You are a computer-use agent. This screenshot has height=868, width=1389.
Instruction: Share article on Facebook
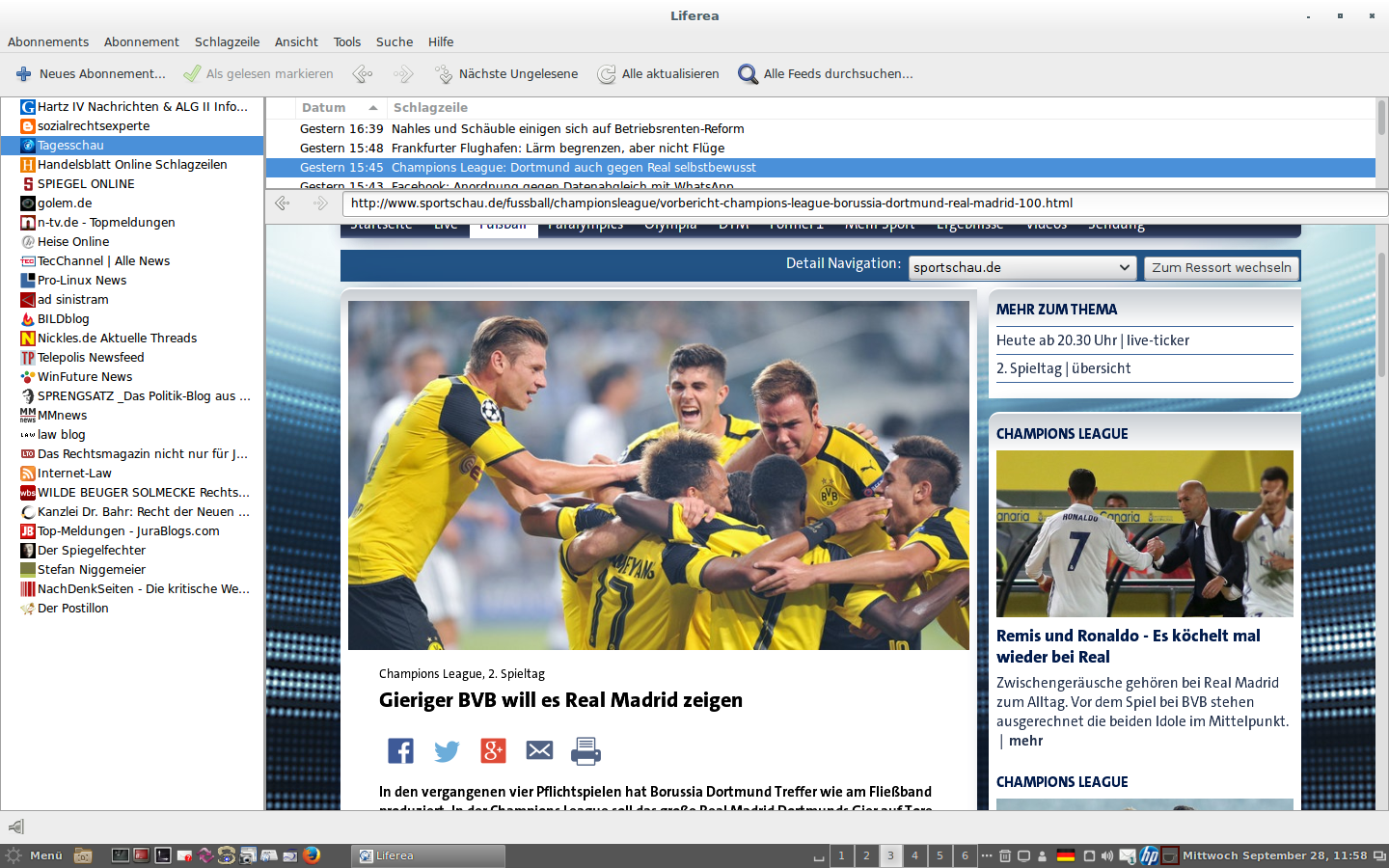[x=400, y=750]
